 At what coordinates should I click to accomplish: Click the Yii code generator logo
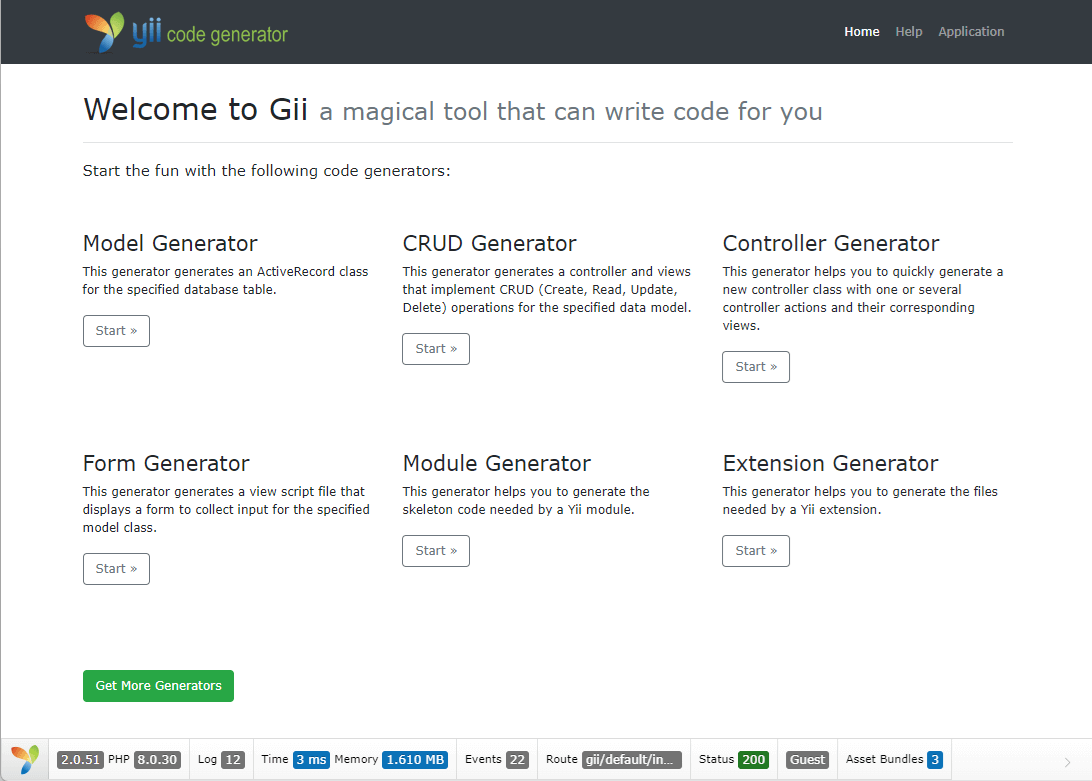[186, 32]
